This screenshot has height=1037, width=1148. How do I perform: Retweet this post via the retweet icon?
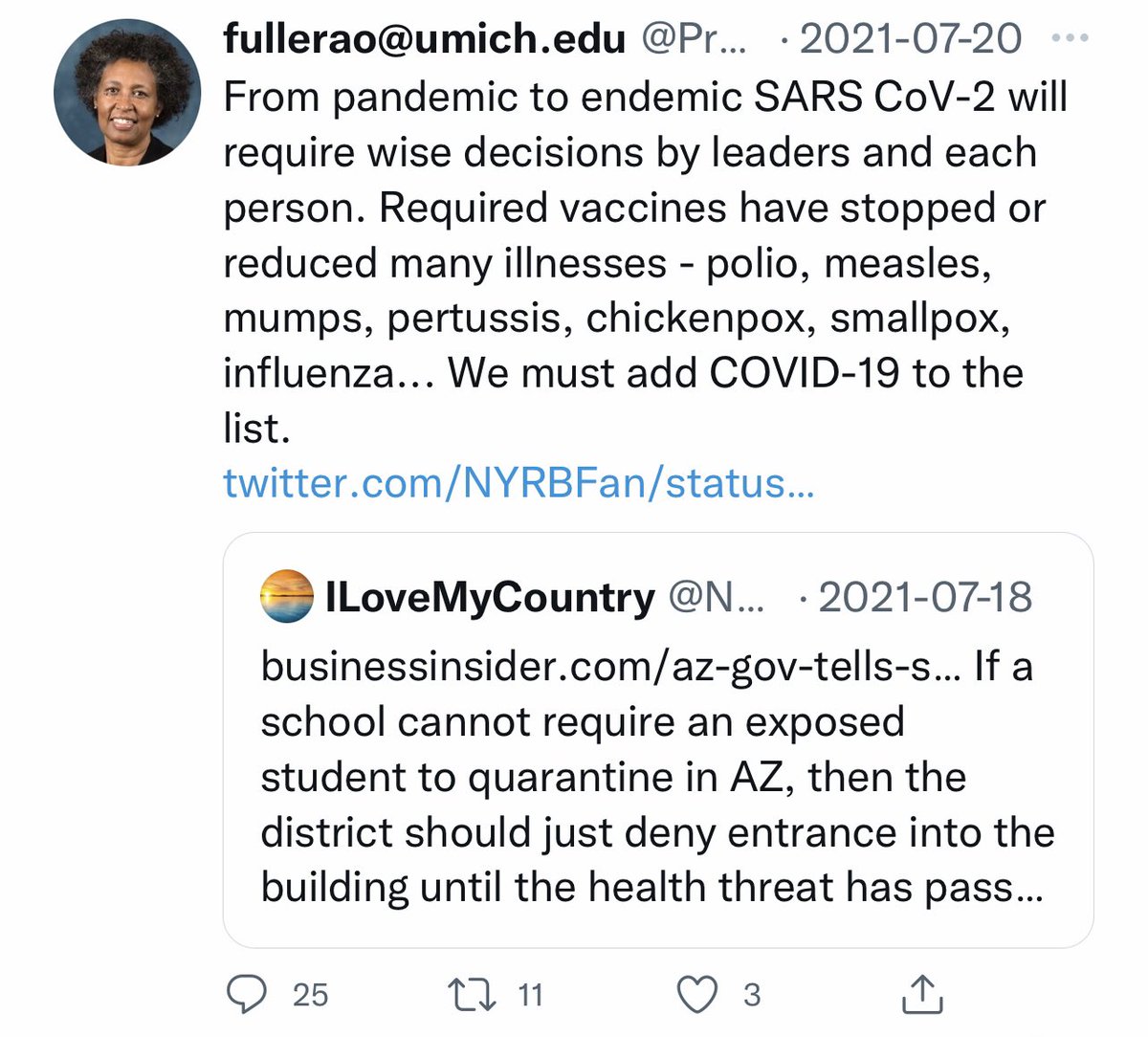tap(473, 995)
